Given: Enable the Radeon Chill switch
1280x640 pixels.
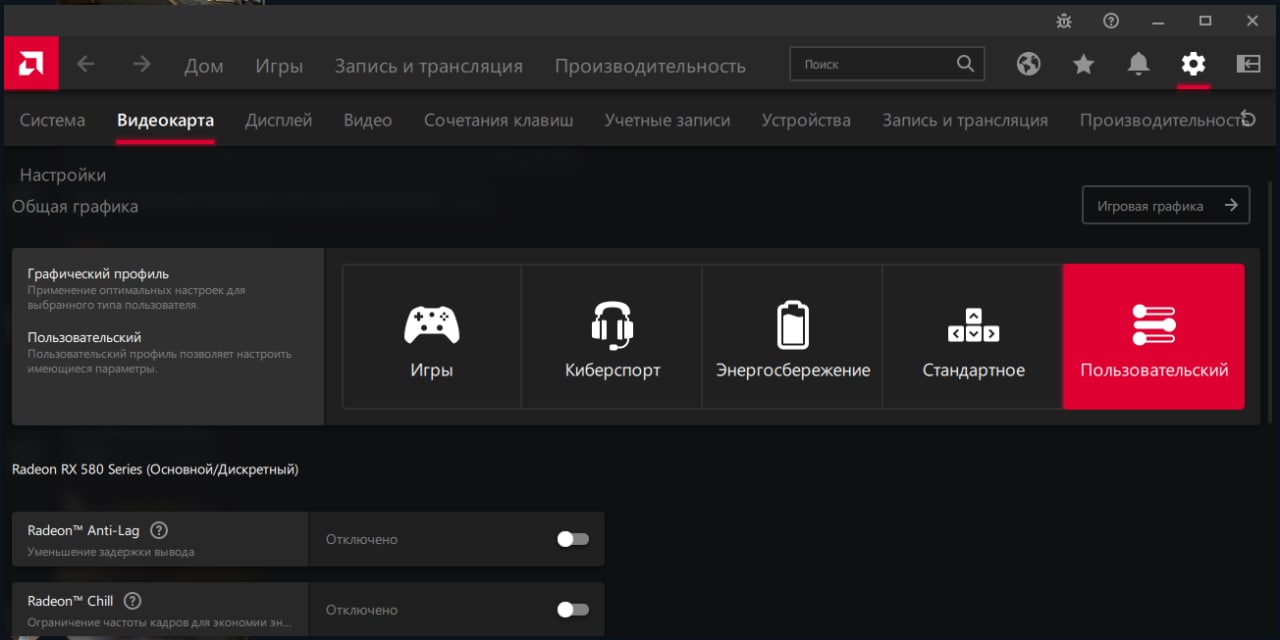Looking at the screenshot, I should click(x=573, y=610).
